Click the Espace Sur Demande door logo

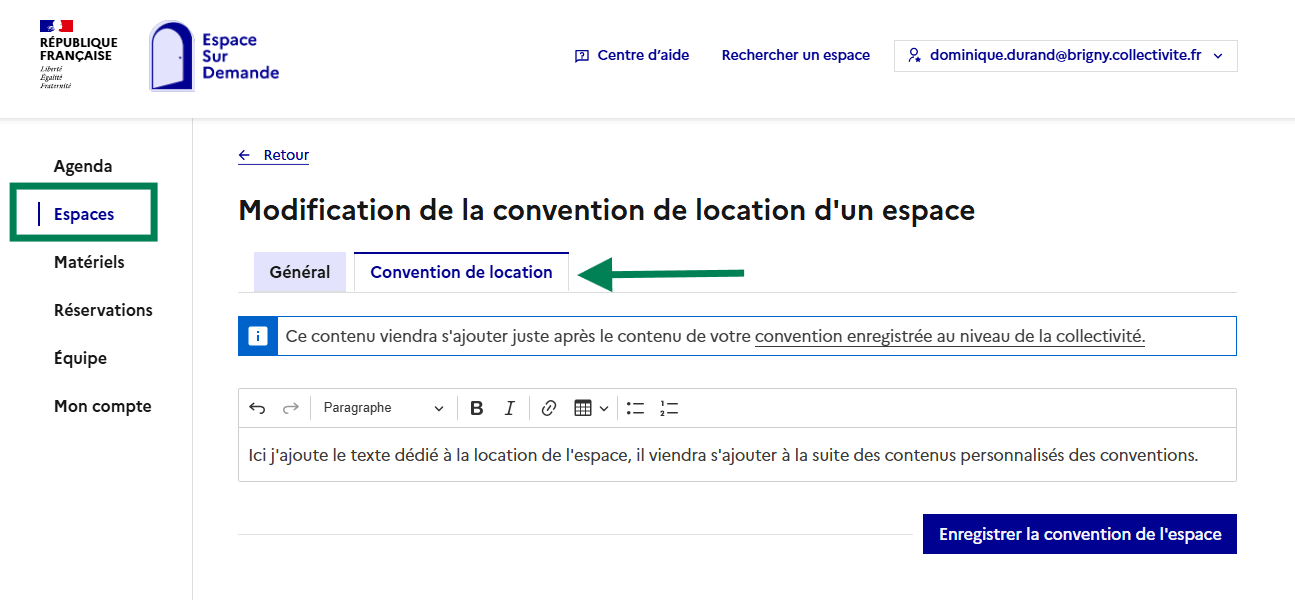(x=172, y=56)
